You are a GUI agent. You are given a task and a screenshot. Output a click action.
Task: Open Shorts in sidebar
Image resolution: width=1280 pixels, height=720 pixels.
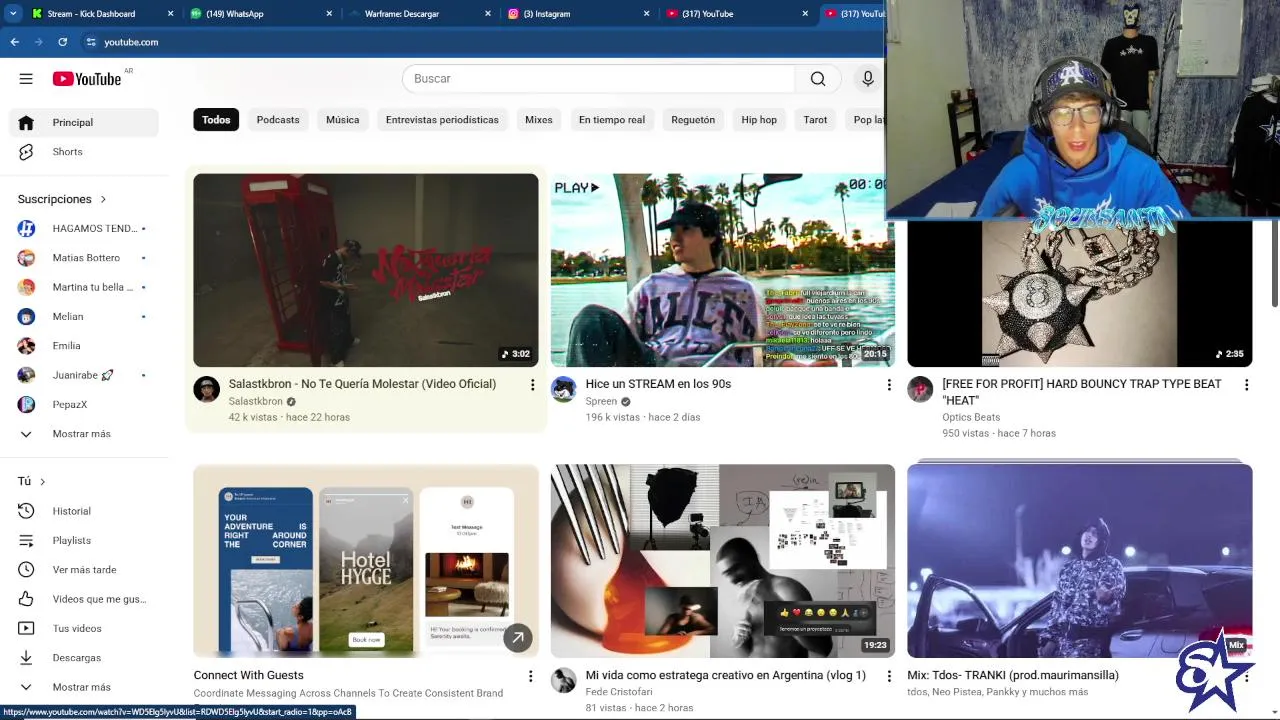click(84, 152)
